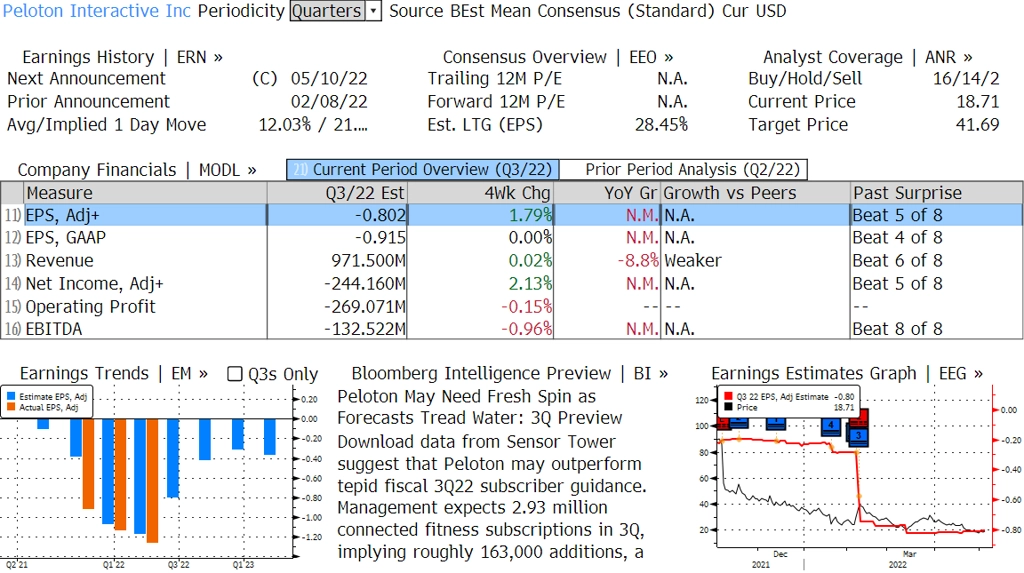1024x573 pixels.
Task: Click the orange Actual EPS, Adj legend swatch
Action: click(11, 407)
